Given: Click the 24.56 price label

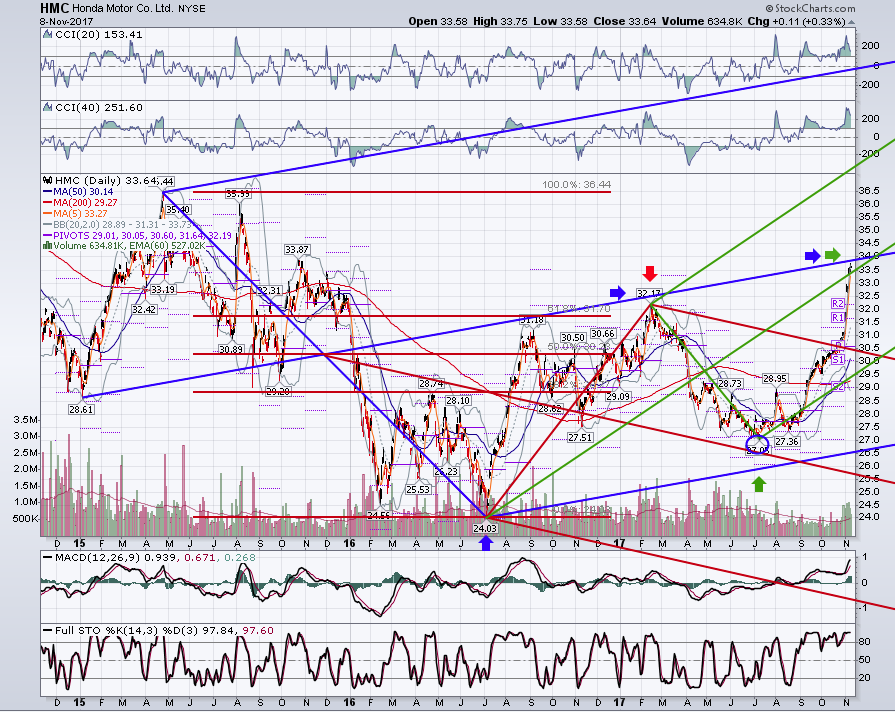Looking at the screenshot, I should 378,515.
